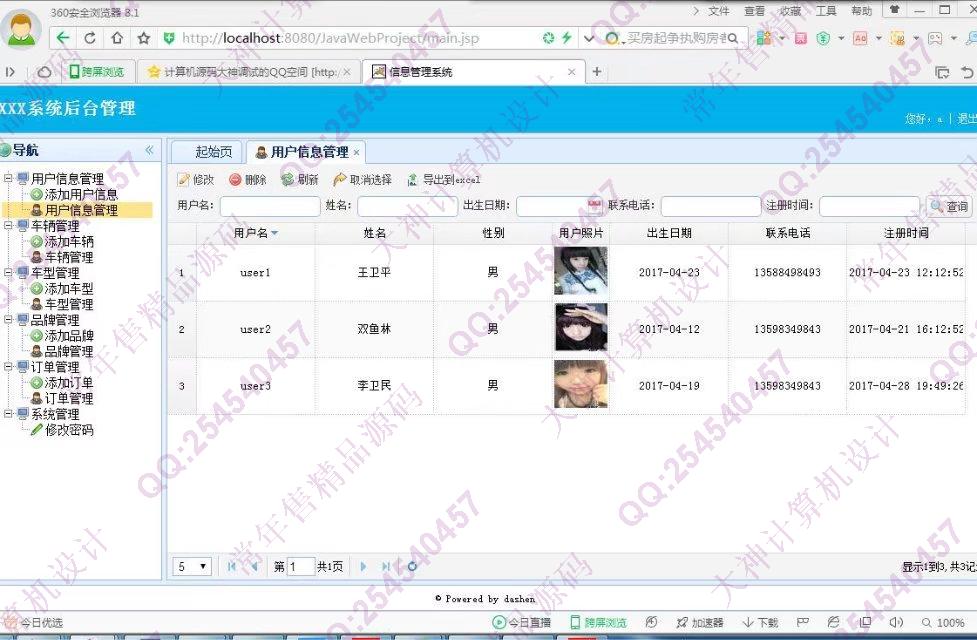The image size is (977, 640).
Task: Collapse the 用户信息管理 tree node
Action: pos(9,179)
